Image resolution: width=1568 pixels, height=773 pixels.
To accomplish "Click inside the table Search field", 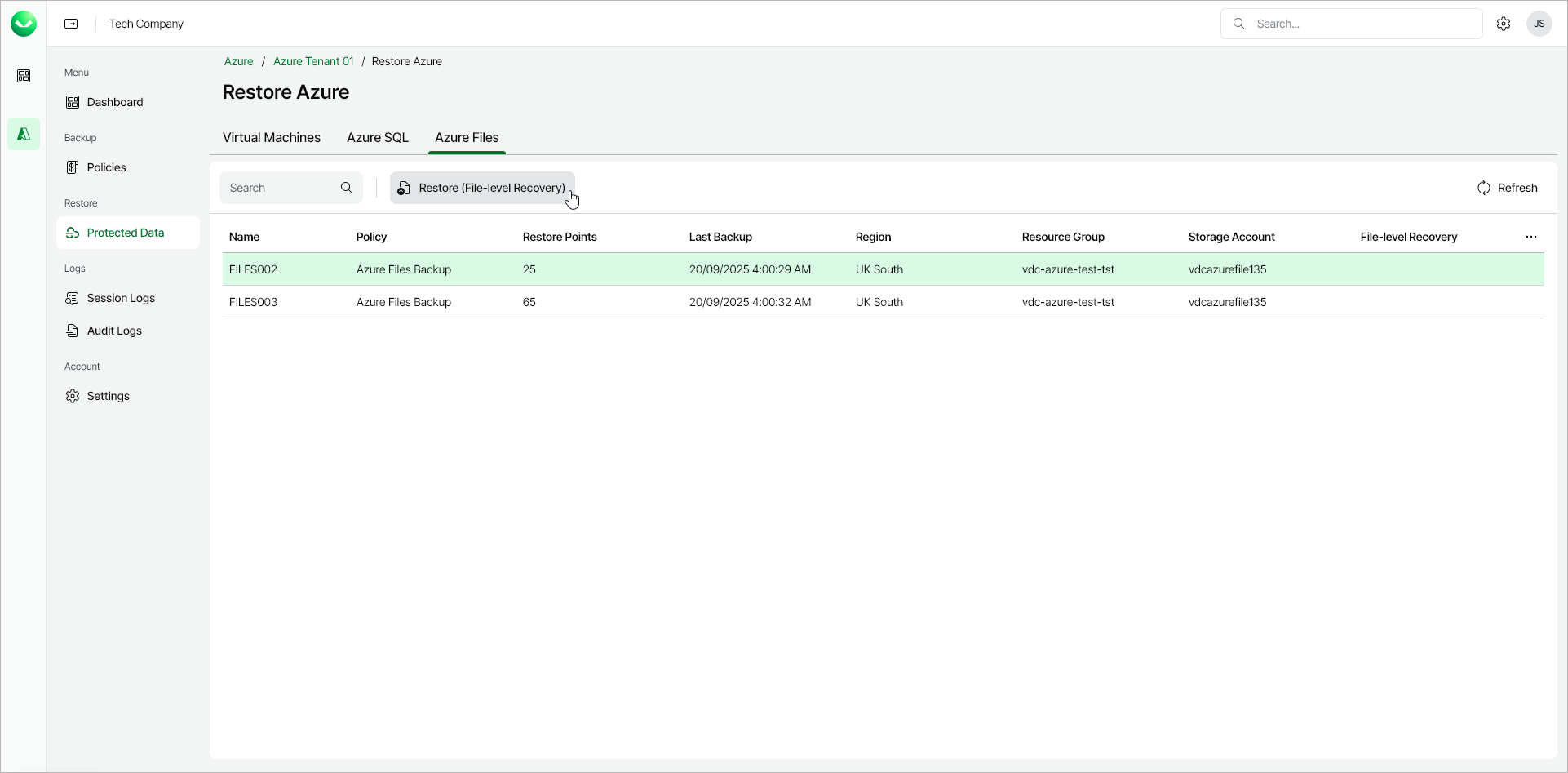I will [277, 188].
